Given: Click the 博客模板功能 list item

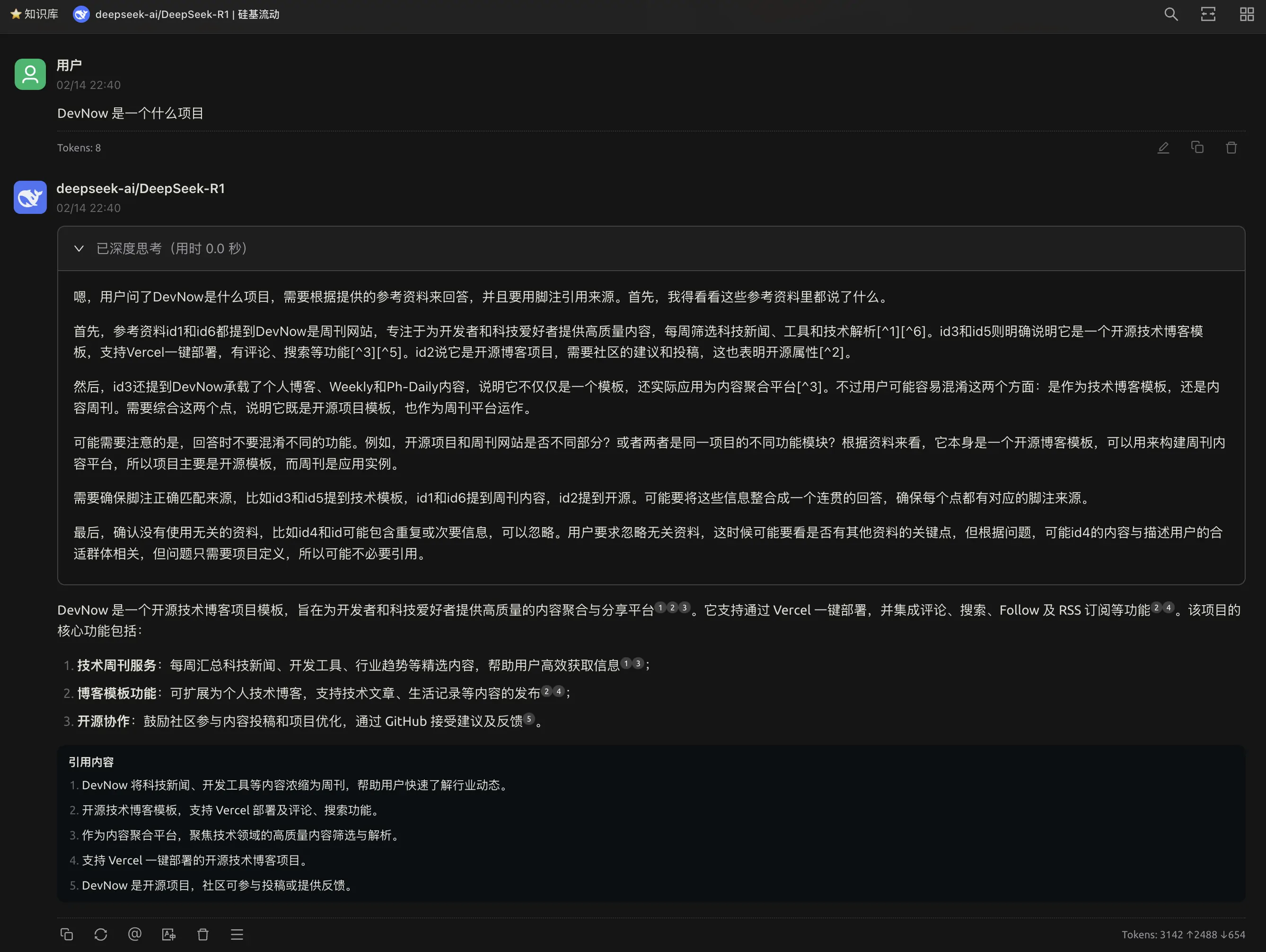Looking at the screenshot, I should point(324,693).
